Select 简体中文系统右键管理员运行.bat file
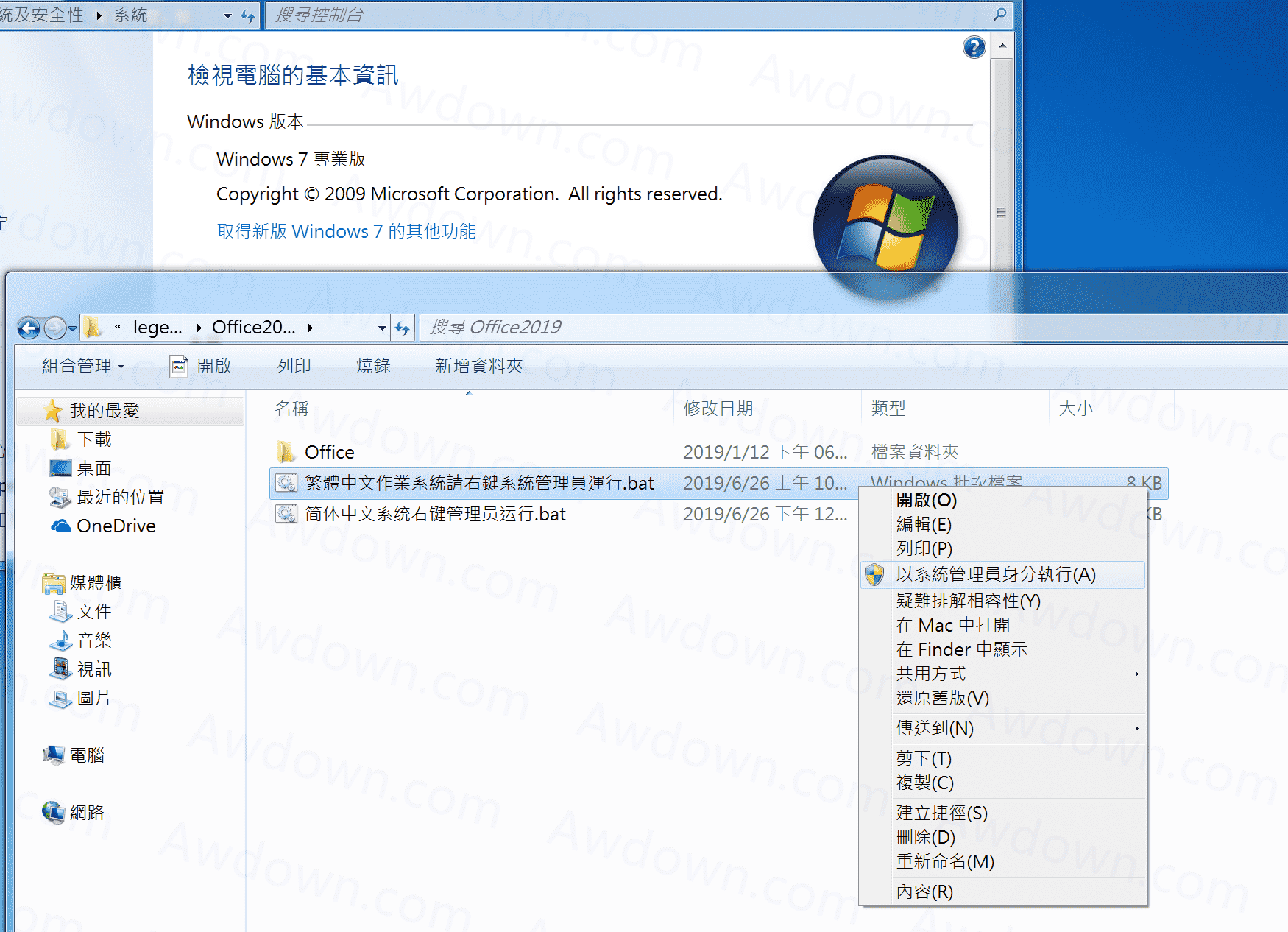 click(435, 514)
